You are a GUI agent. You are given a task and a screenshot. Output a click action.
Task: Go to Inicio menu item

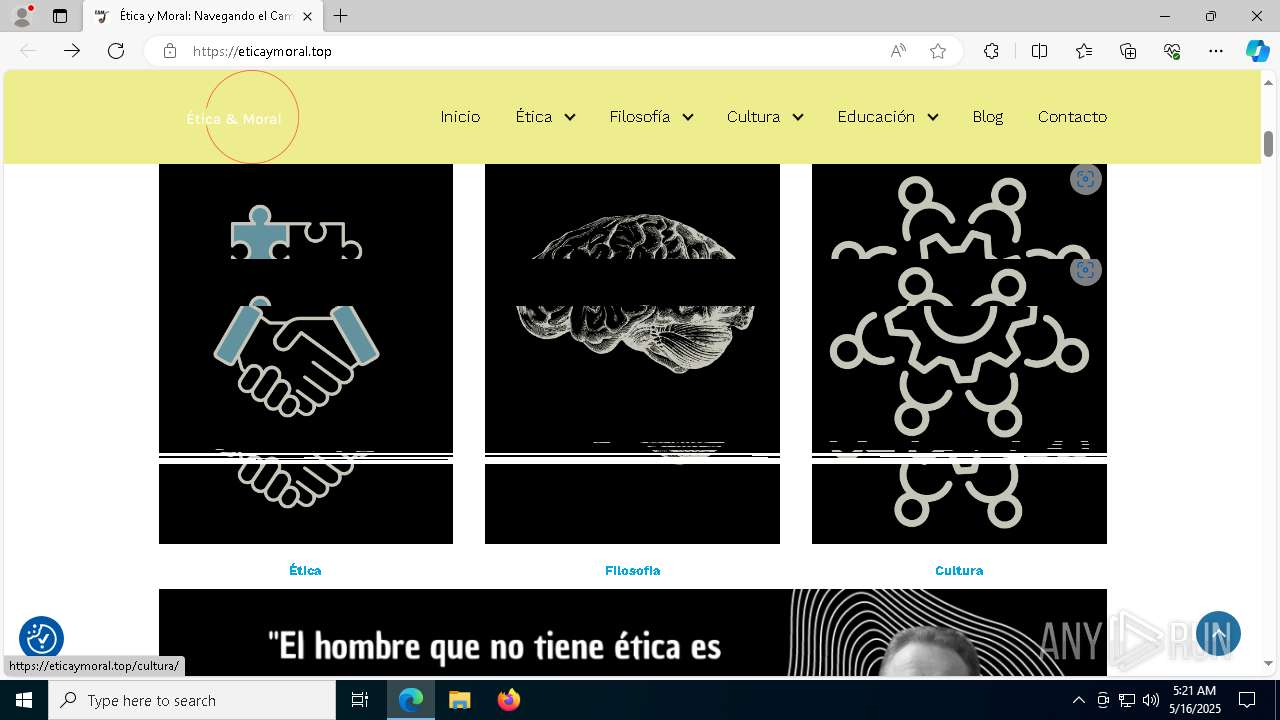tap(460, 117)
